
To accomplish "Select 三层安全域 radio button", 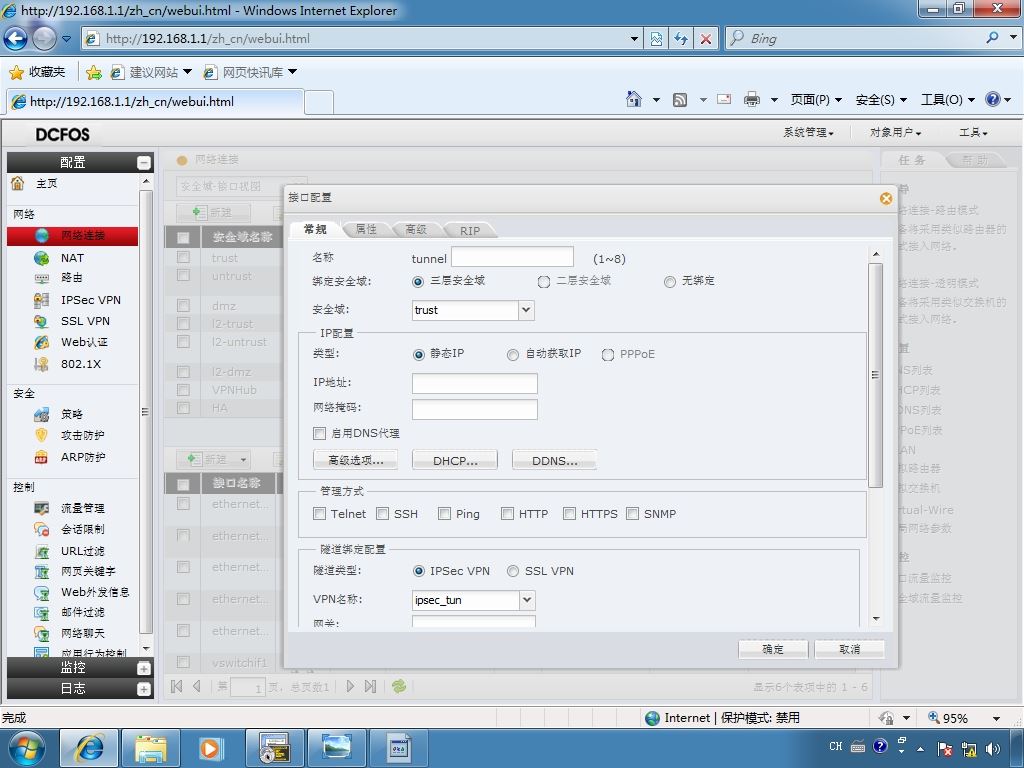I will point(418,282).
